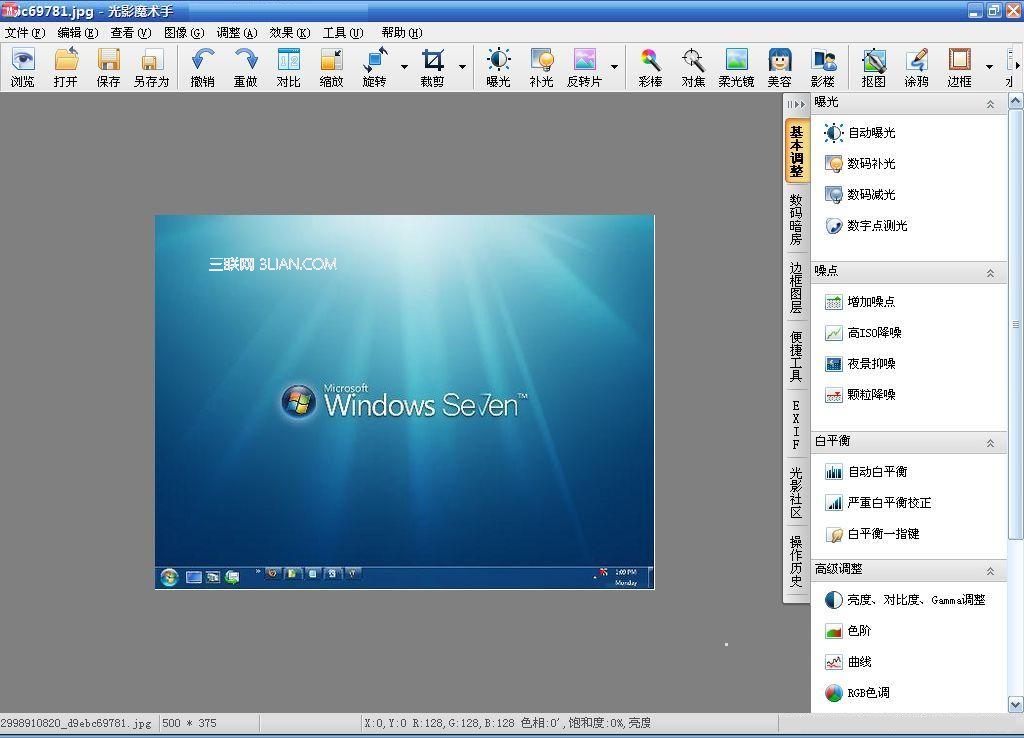The height and width of the screenshot is (738, 1024).
Task: Click the right panel scrollbar down arrow
Action: (x=1016, y=705)
